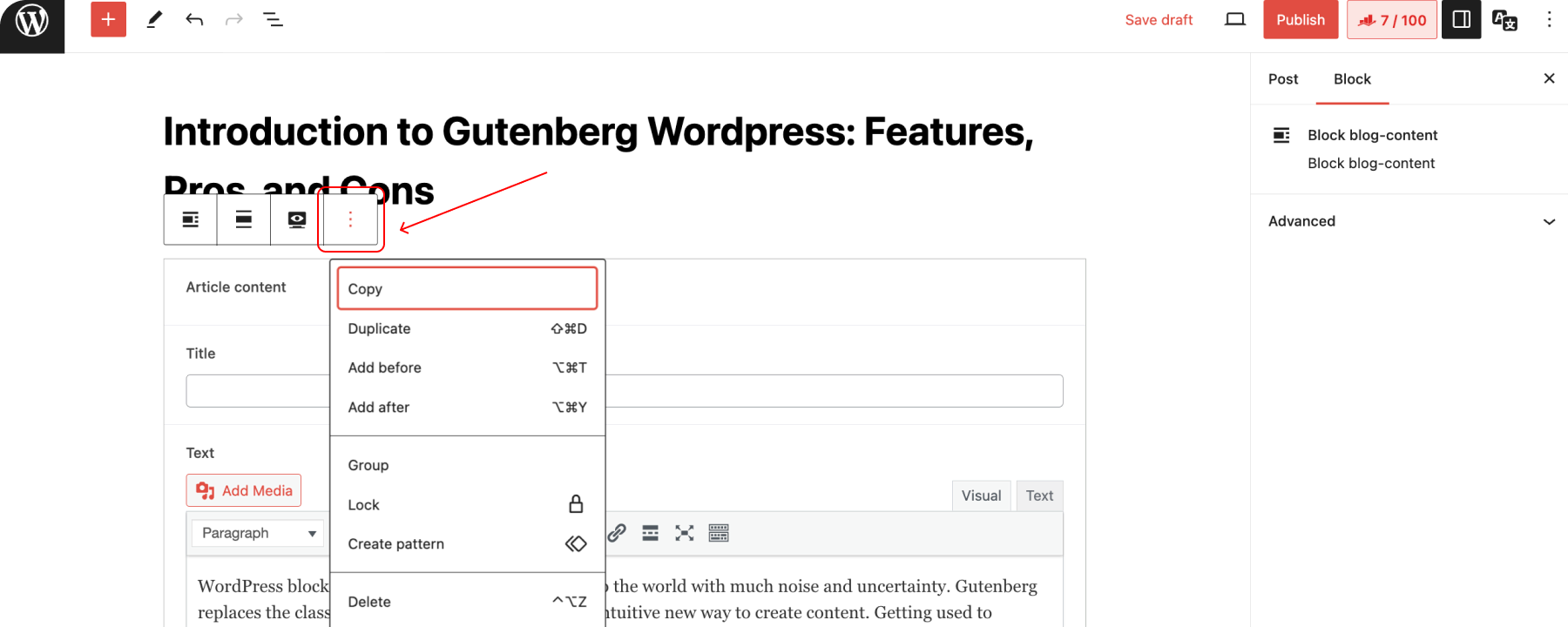Click the WordPress logo icon
The image size is (1568, 627).
click(32, 21)
